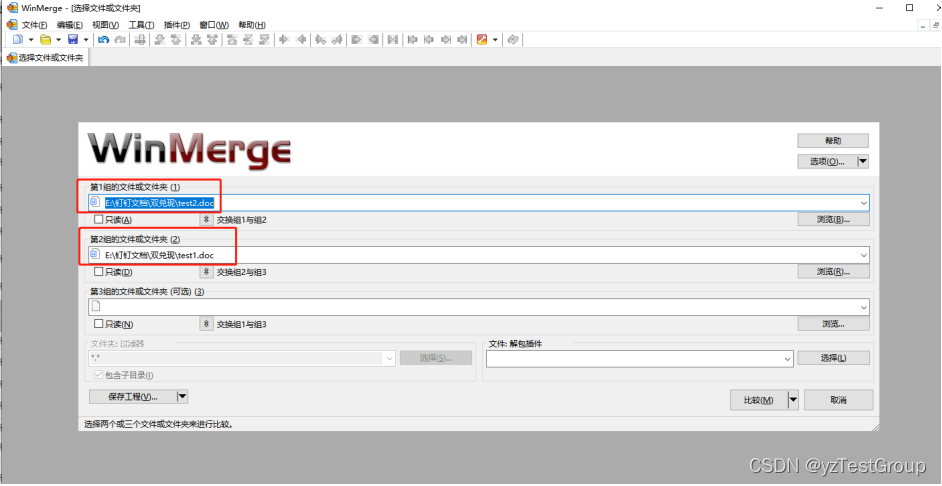Click the 浏览(R)... button
The width and height of the screenshot is (942, 486).
pos(833,272)
